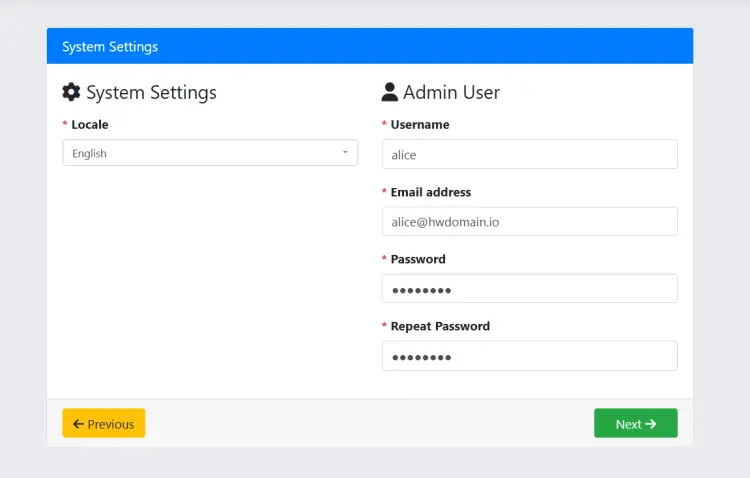This screenshot has width=750, height=478.
Task: Focus the Repeat Password field
Action: point(529,356)
